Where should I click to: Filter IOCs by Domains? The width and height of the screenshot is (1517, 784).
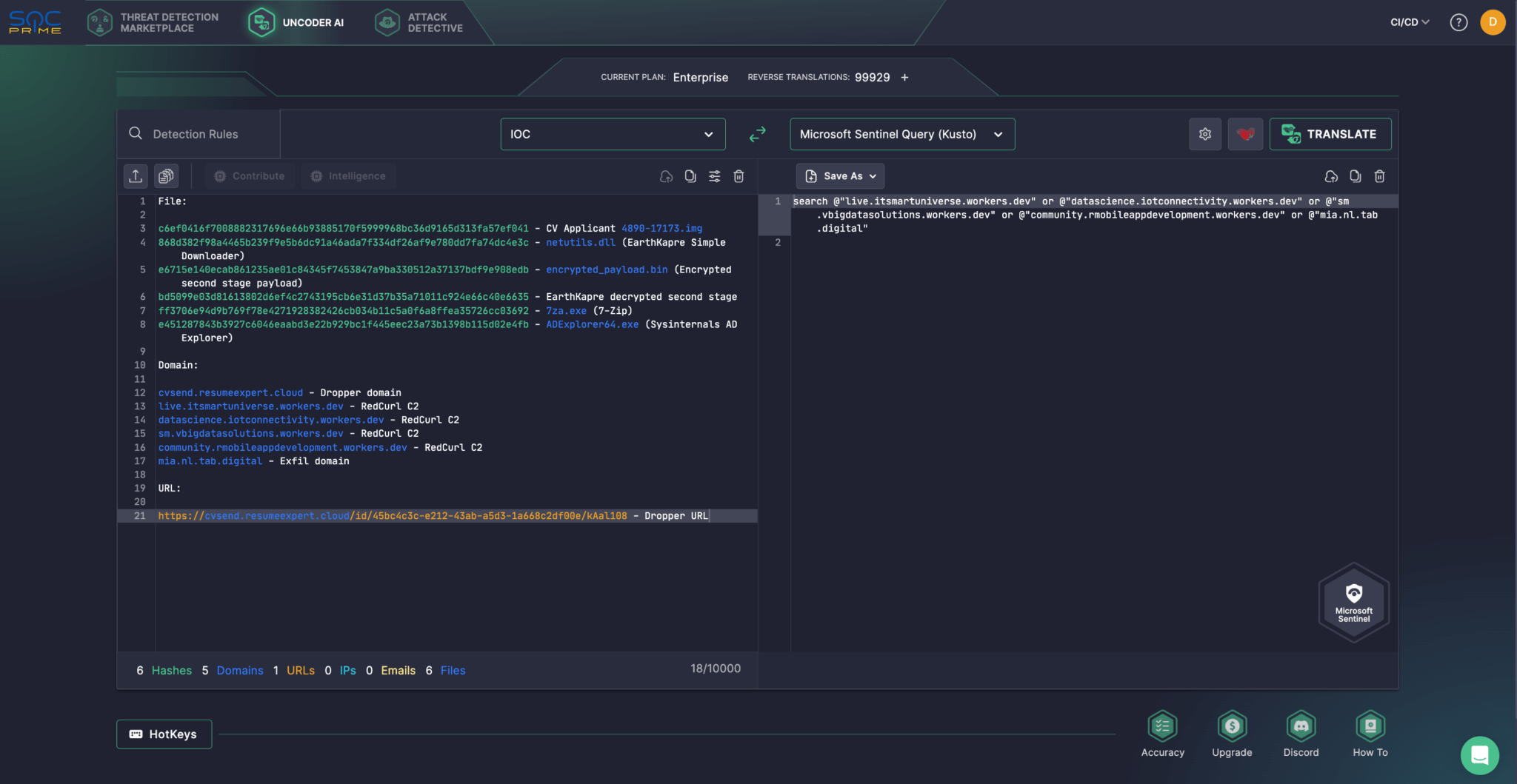[239, 670]
